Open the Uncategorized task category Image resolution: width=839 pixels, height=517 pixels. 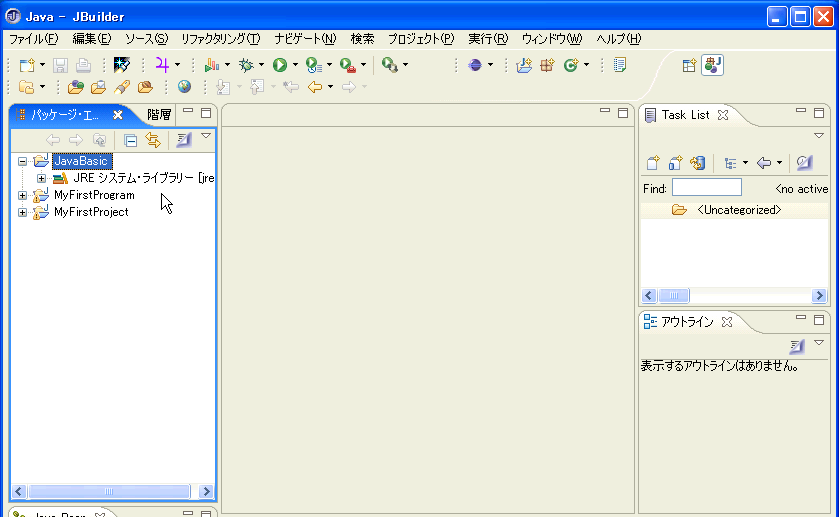(x=738, y=210)
